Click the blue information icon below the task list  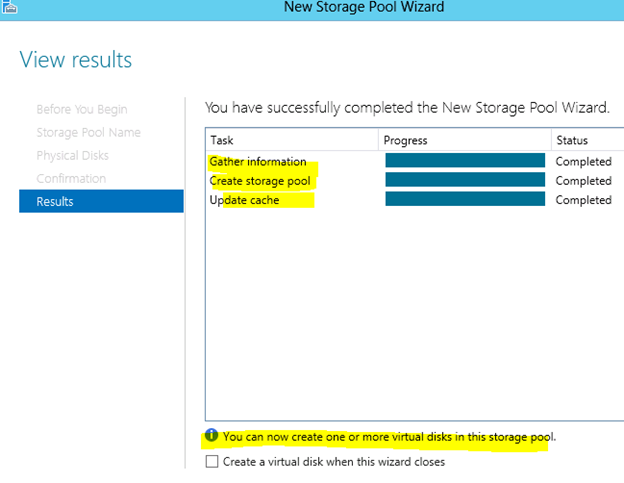point(211,435)
